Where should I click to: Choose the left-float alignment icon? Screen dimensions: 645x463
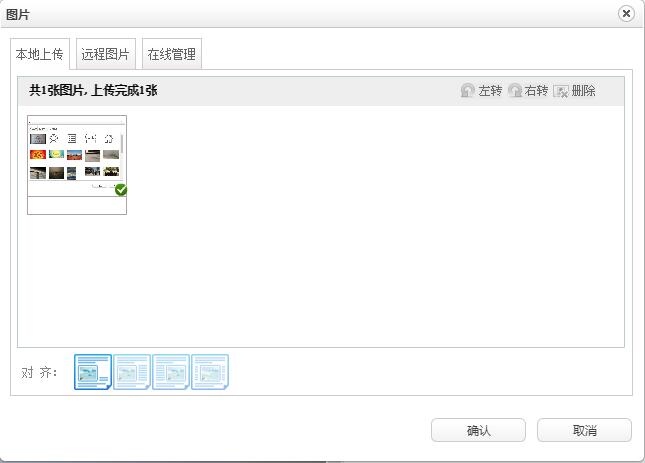point(132,372)
